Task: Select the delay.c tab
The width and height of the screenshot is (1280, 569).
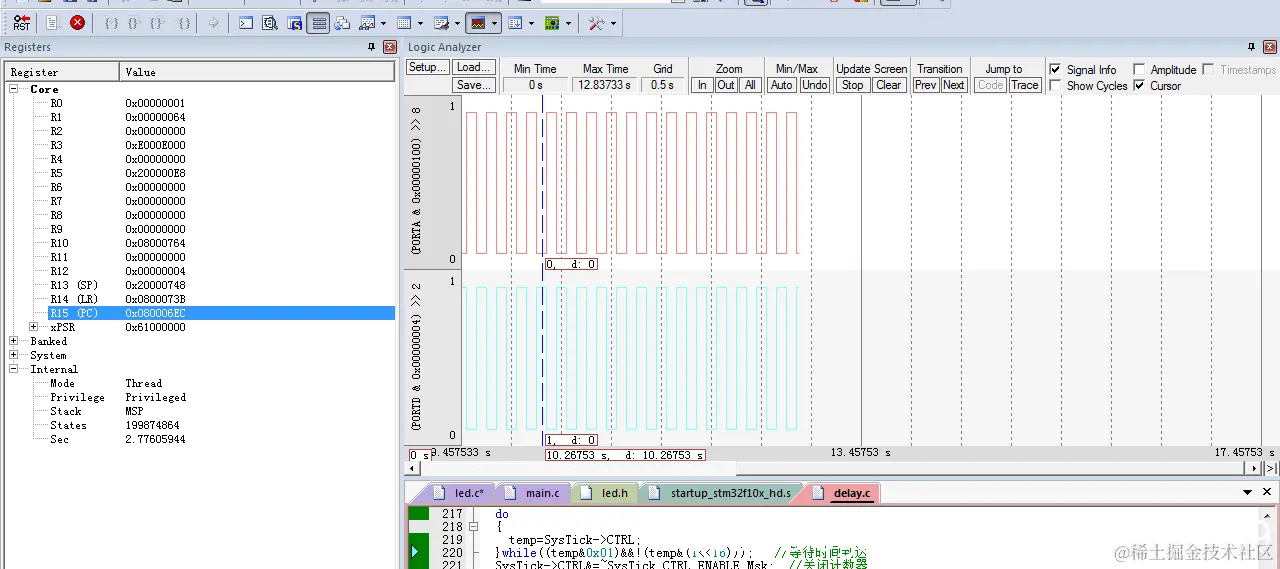Action: click(x=842, y=493)
